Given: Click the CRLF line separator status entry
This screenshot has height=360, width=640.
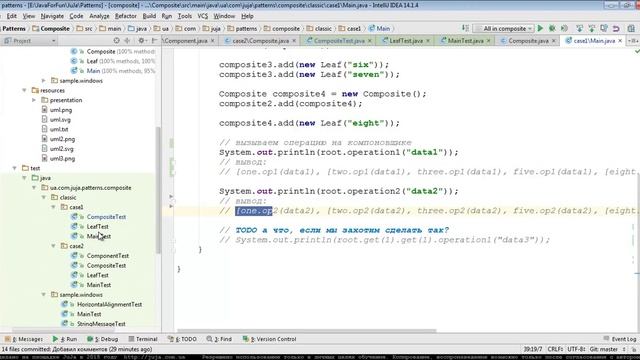Looking at the screenshot, I should point(555,349).
